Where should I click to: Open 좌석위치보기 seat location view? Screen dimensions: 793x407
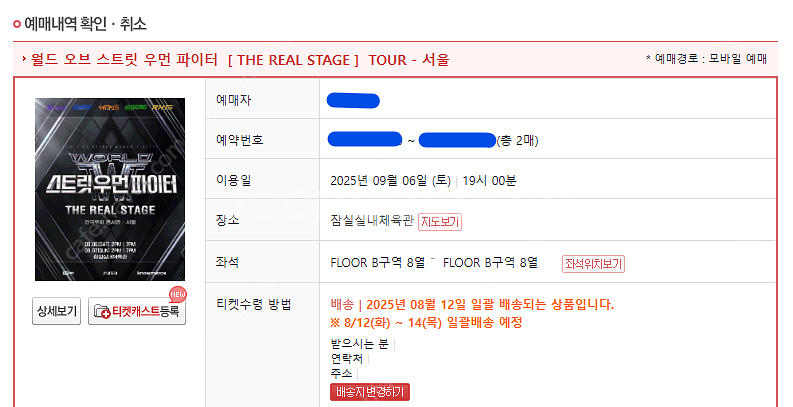(593, 264)
